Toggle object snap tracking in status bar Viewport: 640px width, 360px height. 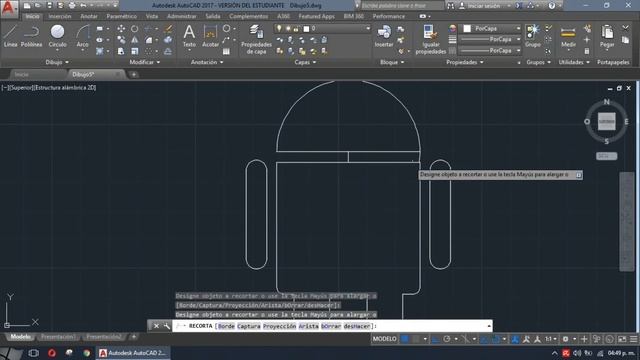[483, 339]
